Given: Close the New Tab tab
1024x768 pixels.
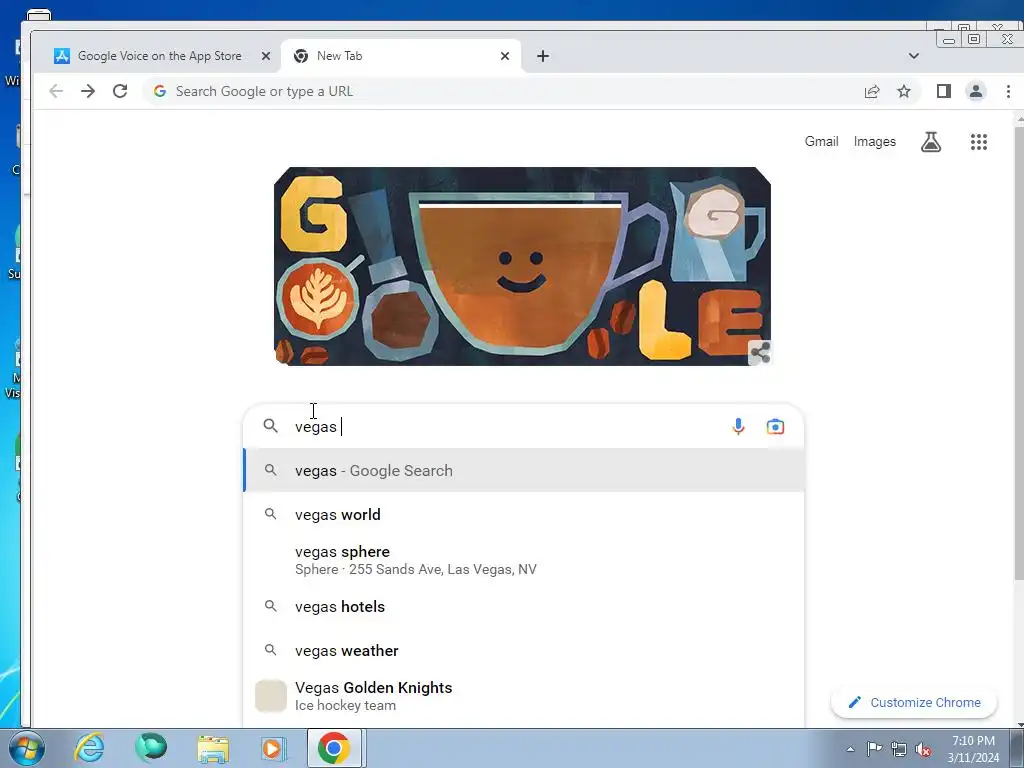Looking at the screenshot, I should click(505, 56).
